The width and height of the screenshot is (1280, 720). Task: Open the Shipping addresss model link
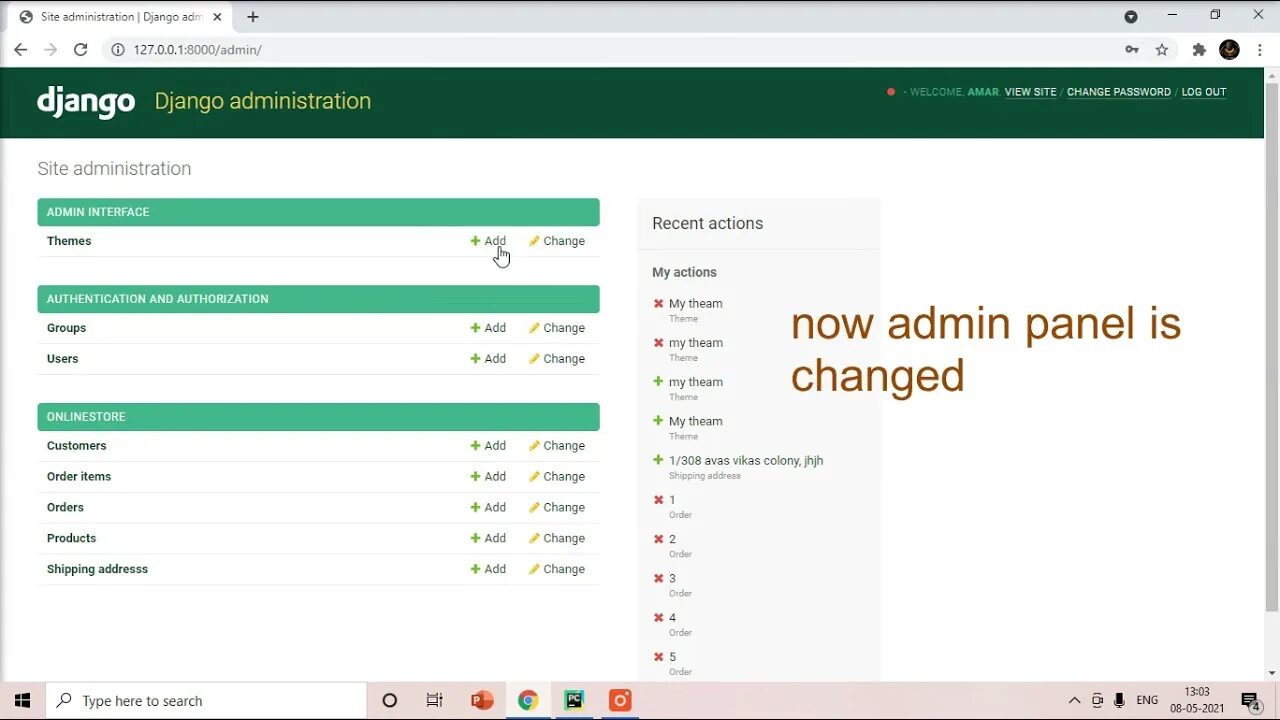[97, 570]
